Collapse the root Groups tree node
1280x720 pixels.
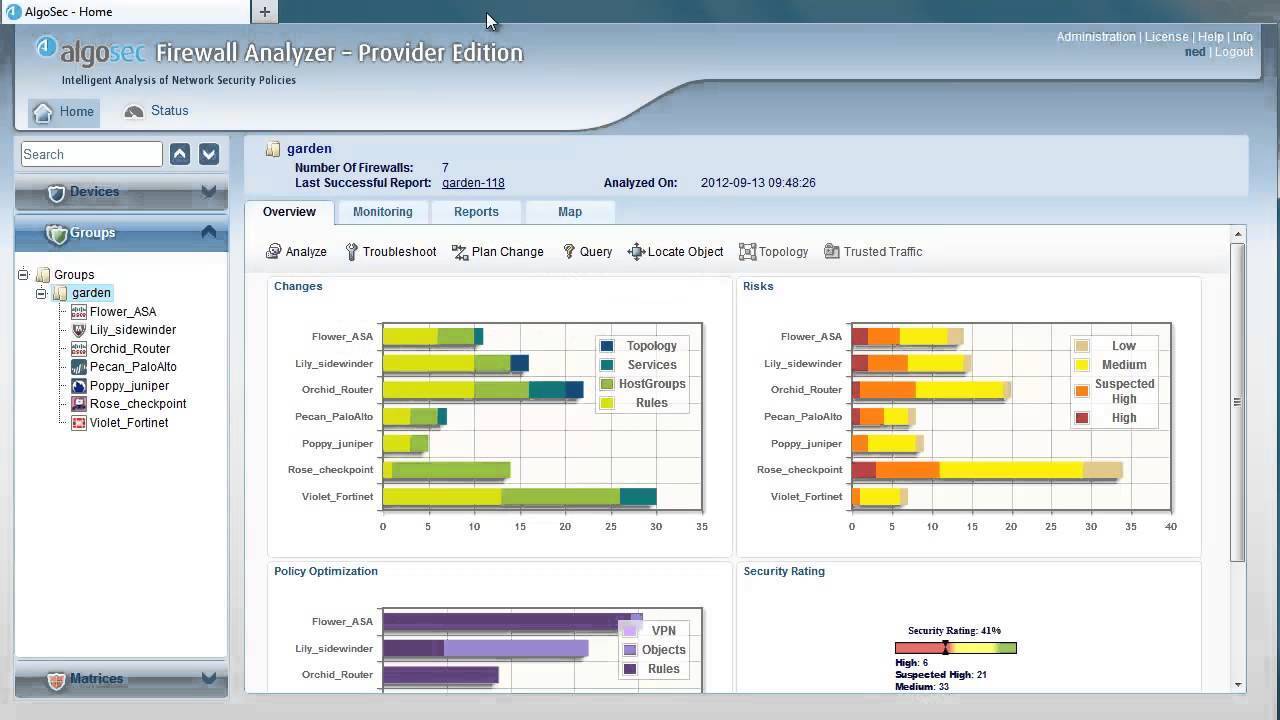(23, 274)
